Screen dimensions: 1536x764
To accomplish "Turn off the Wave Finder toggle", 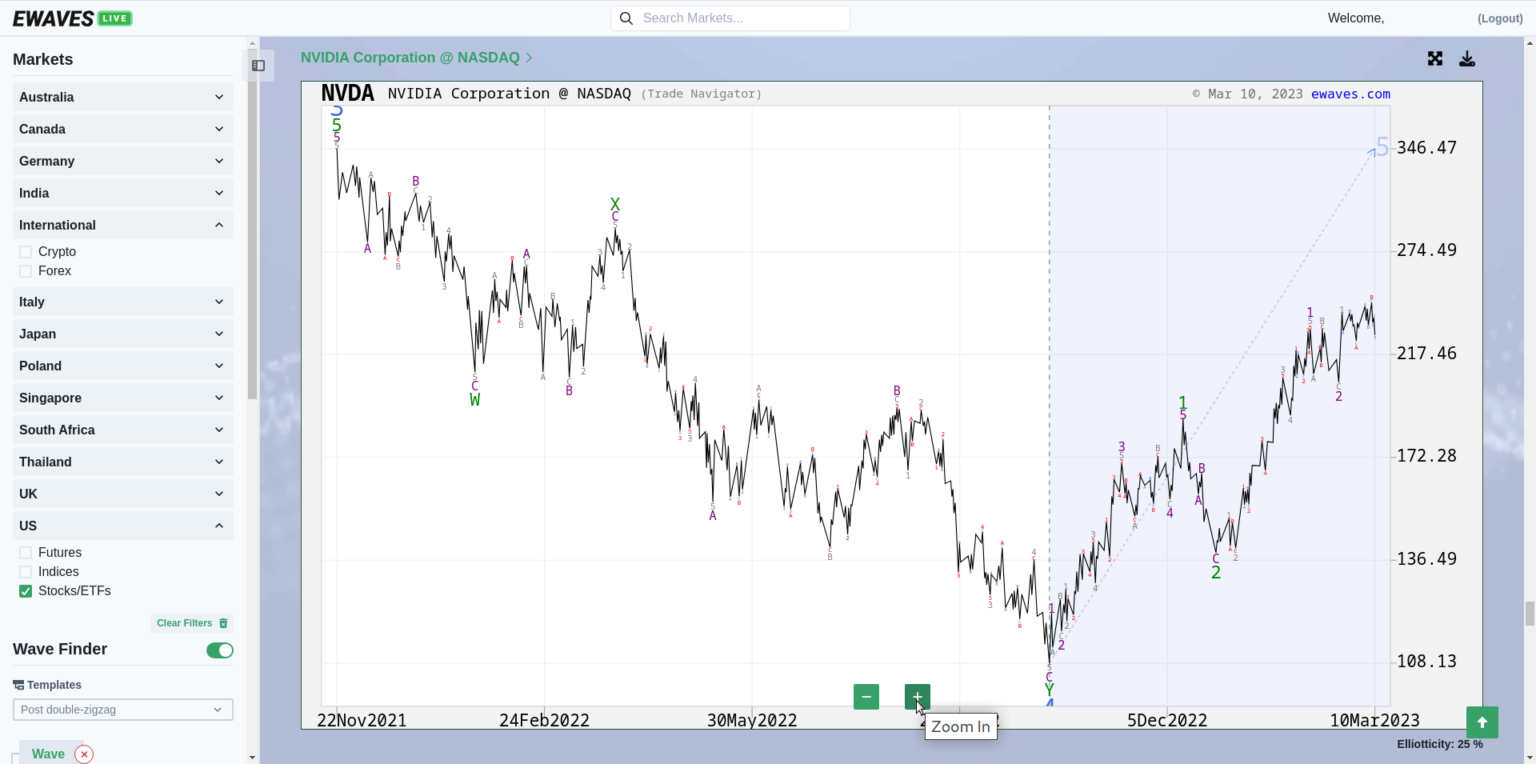I will tap(219, 651).
